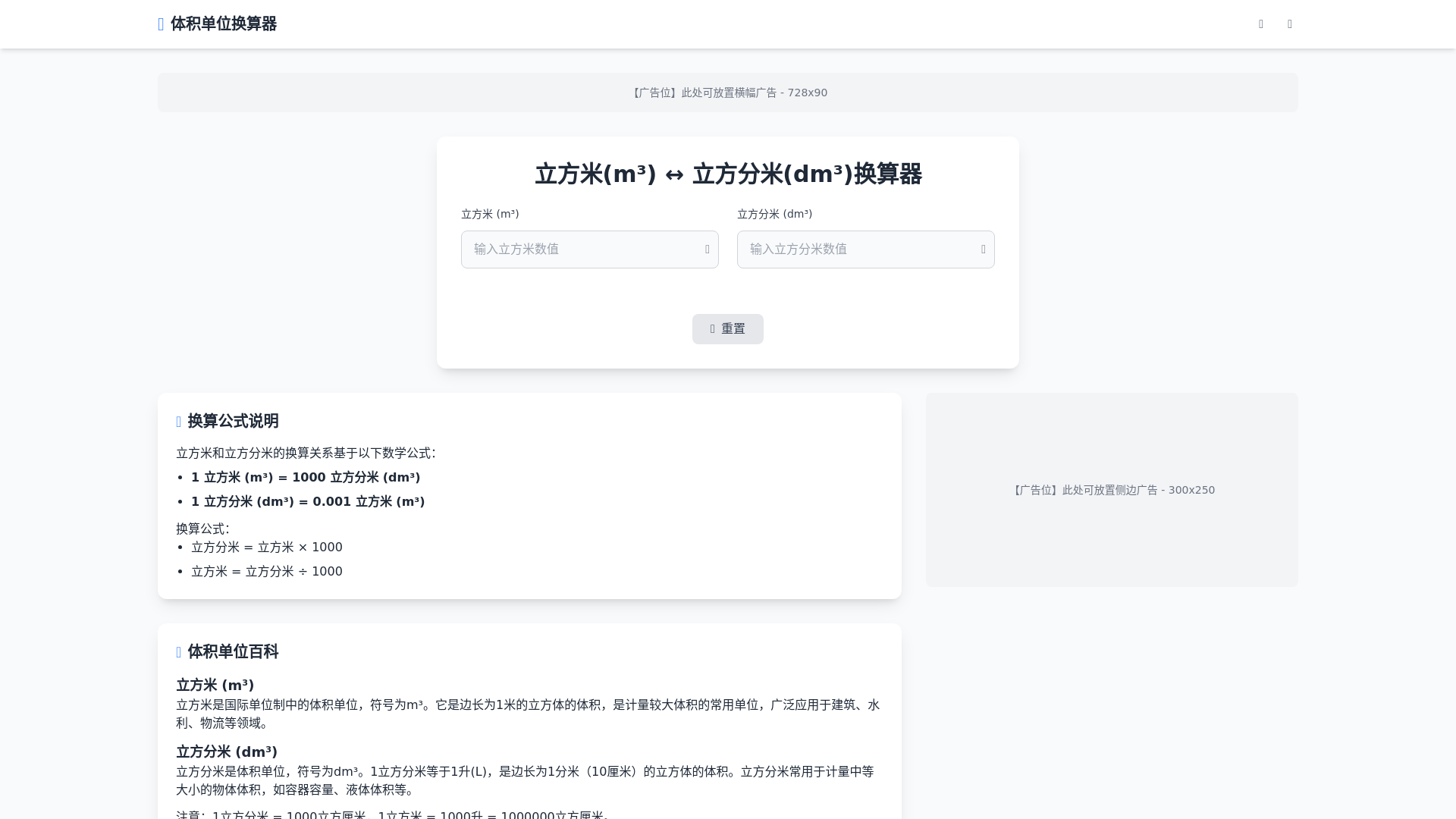Click the 立方米 (m³) field label
The image size is (1456, 819).
(490, 215)
